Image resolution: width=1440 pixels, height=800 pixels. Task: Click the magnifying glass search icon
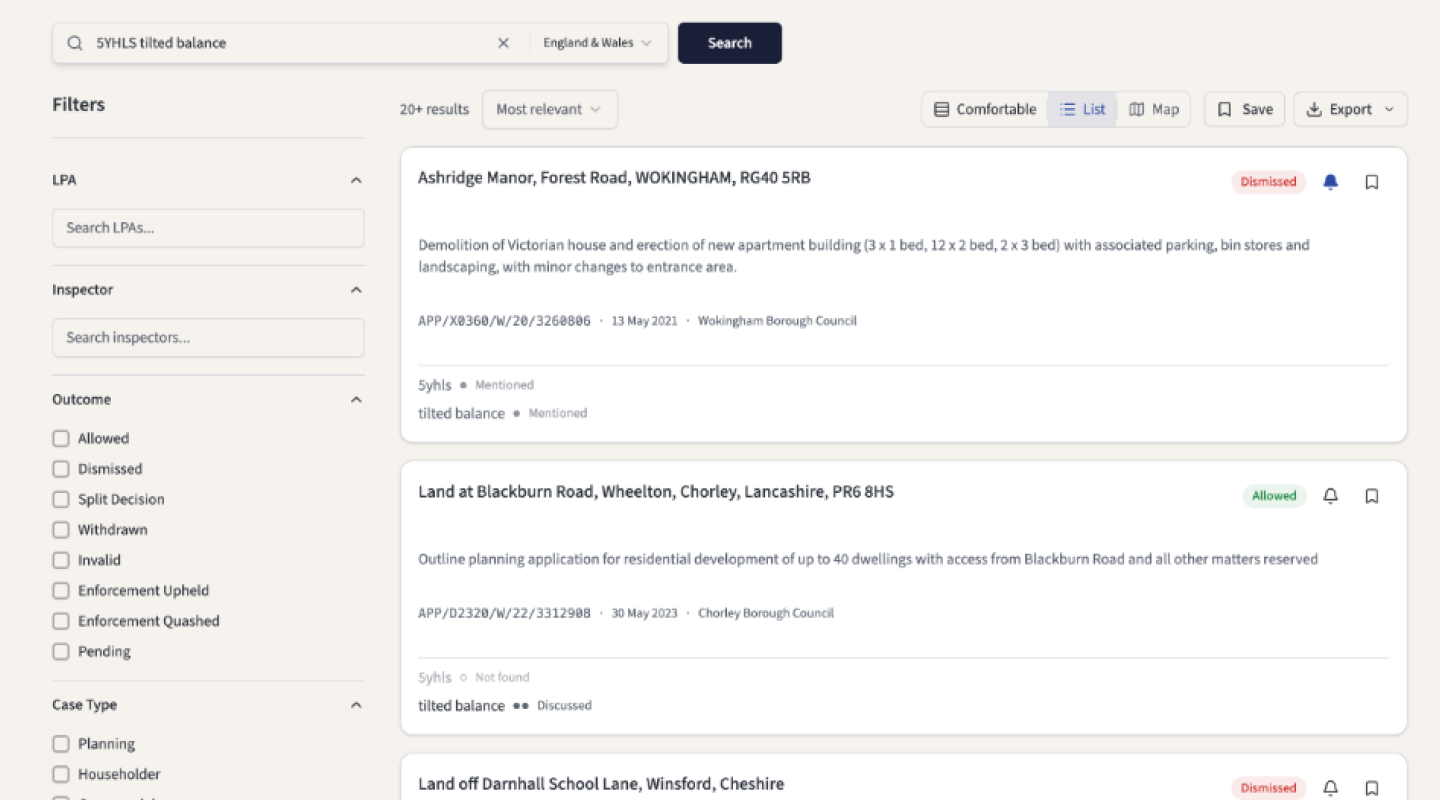pos(75,42)
